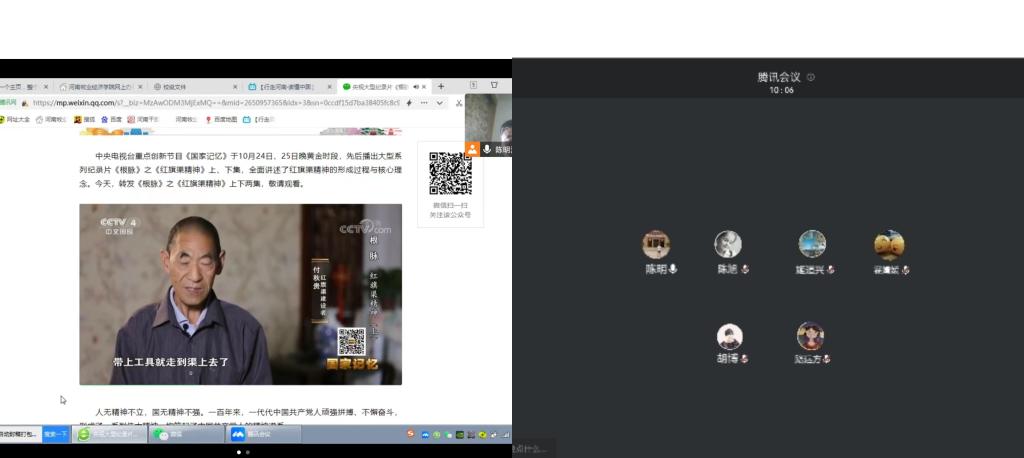This screenshot has height=458, width=1024.
Task: Click the cartoon girl avatar in bottom row
Action: 810,336
